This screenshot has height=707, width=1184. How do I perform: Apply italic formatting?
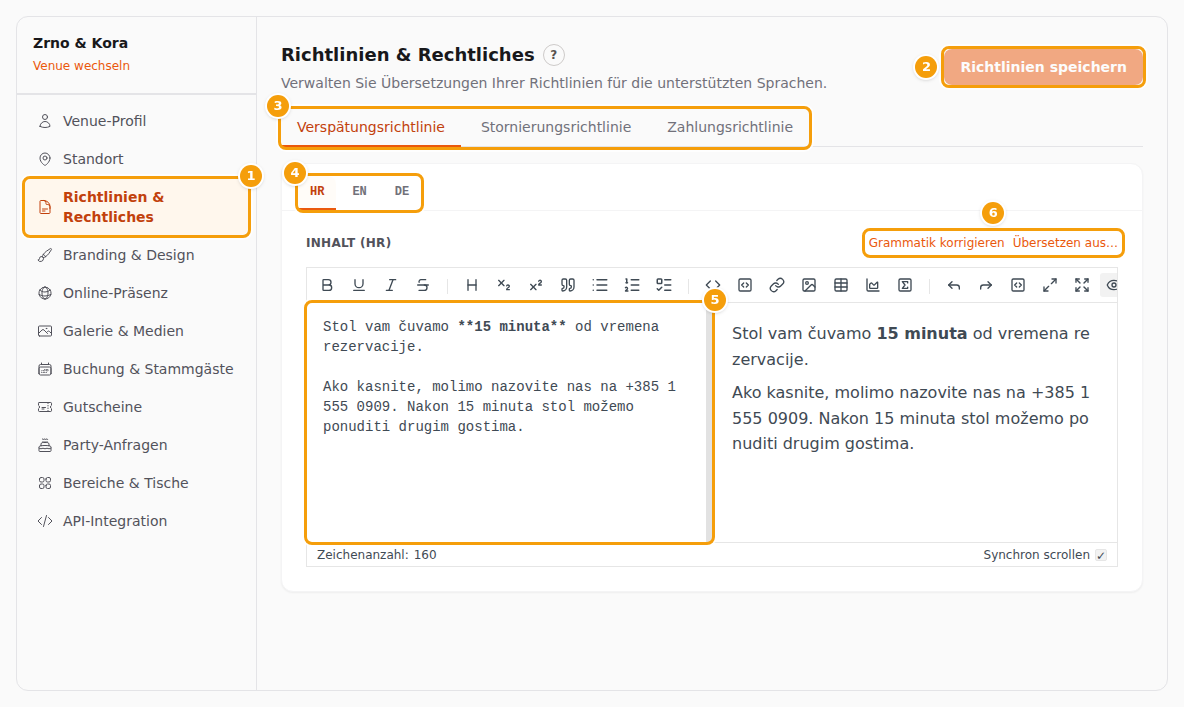pos(390,285)
